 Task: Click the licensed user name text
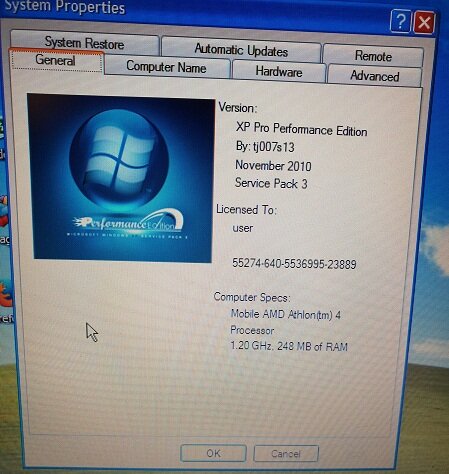click(x=243, y=228)
